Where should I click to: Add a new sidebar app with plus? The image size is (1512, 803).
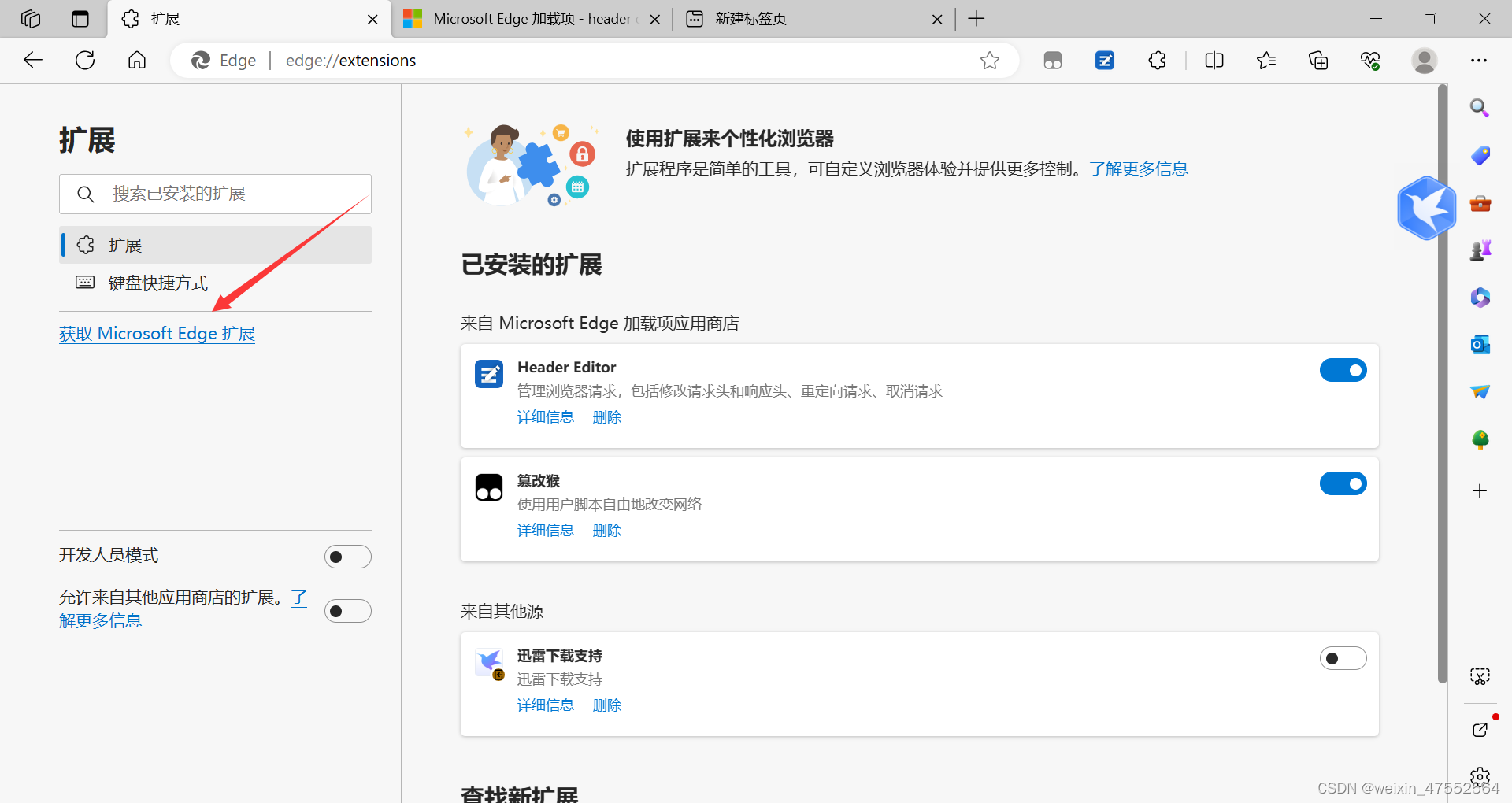point(1480,491)
